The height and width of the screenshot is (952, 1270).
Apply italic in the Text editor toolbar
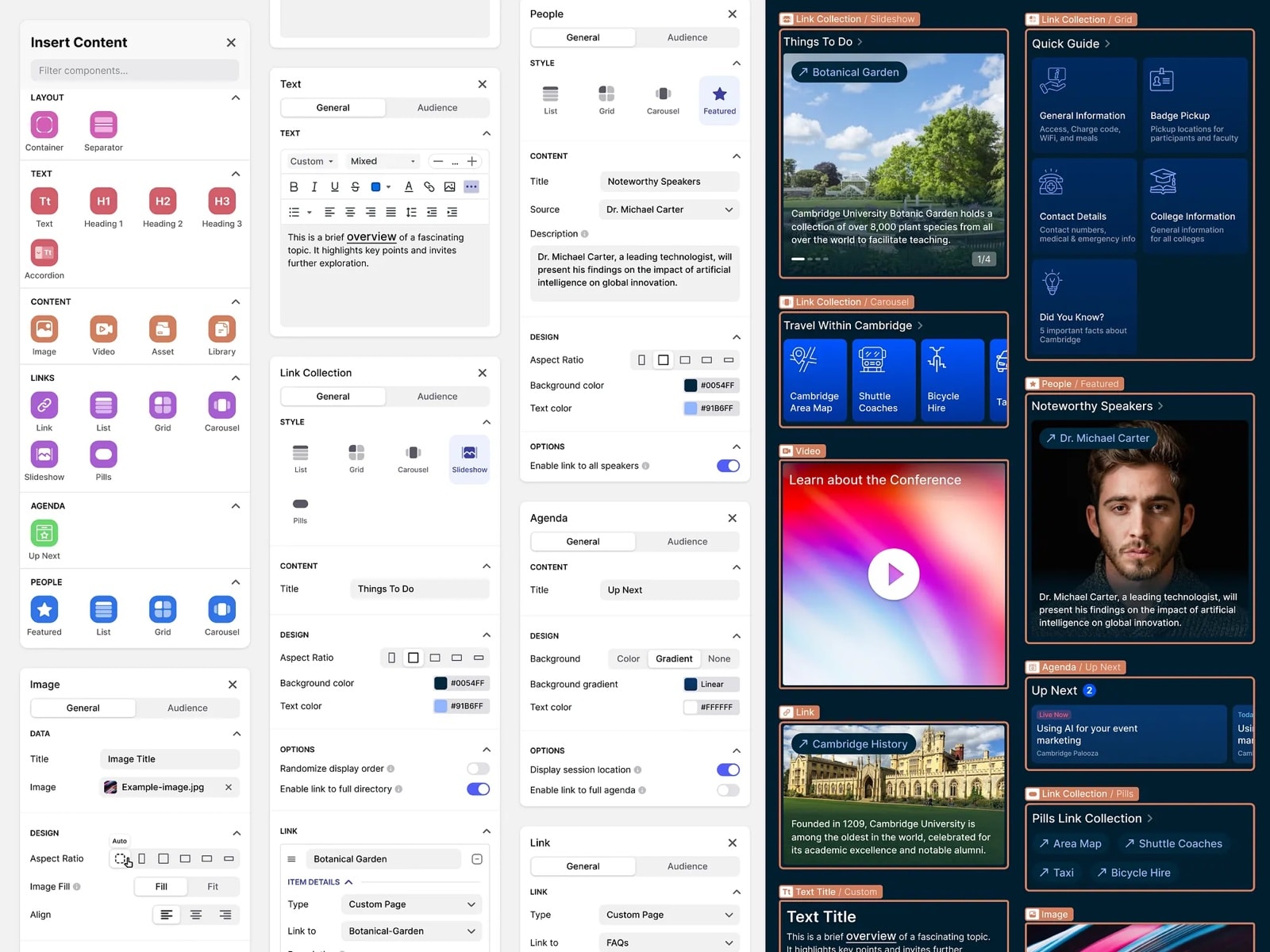coord(314,186)
